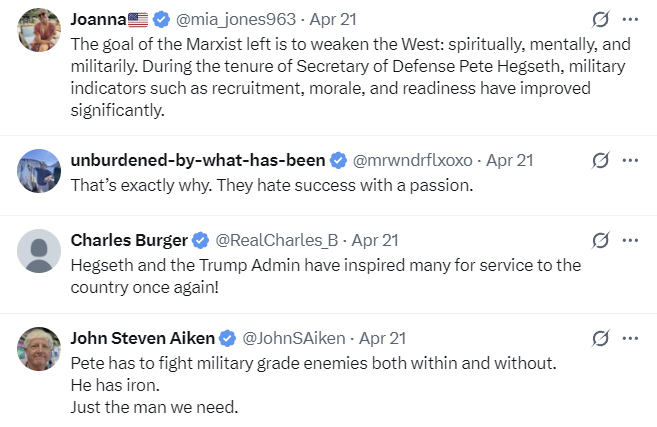
Task: Open Joanna's profile picture
Action: tap(39, 30)
